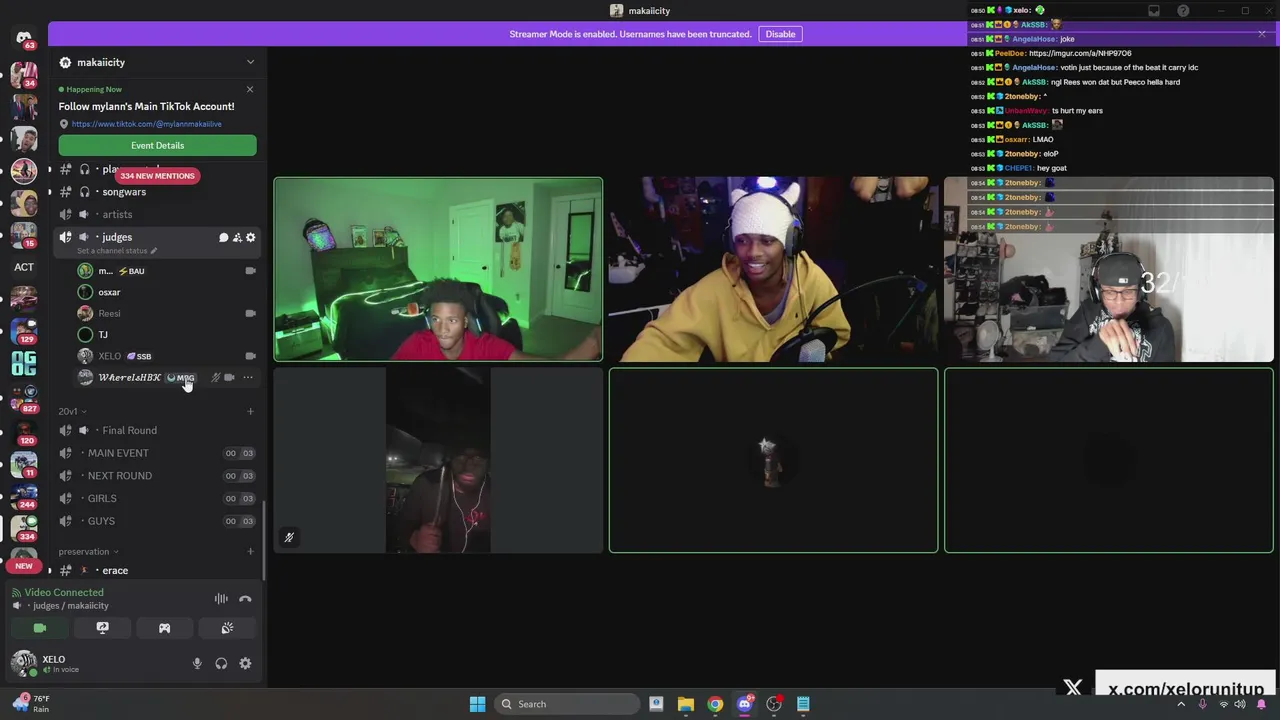Screen dimensions: 1280x720
Task: Deafen audio with headphones icon
Action: pyautogui.click(x=221, y=663)
